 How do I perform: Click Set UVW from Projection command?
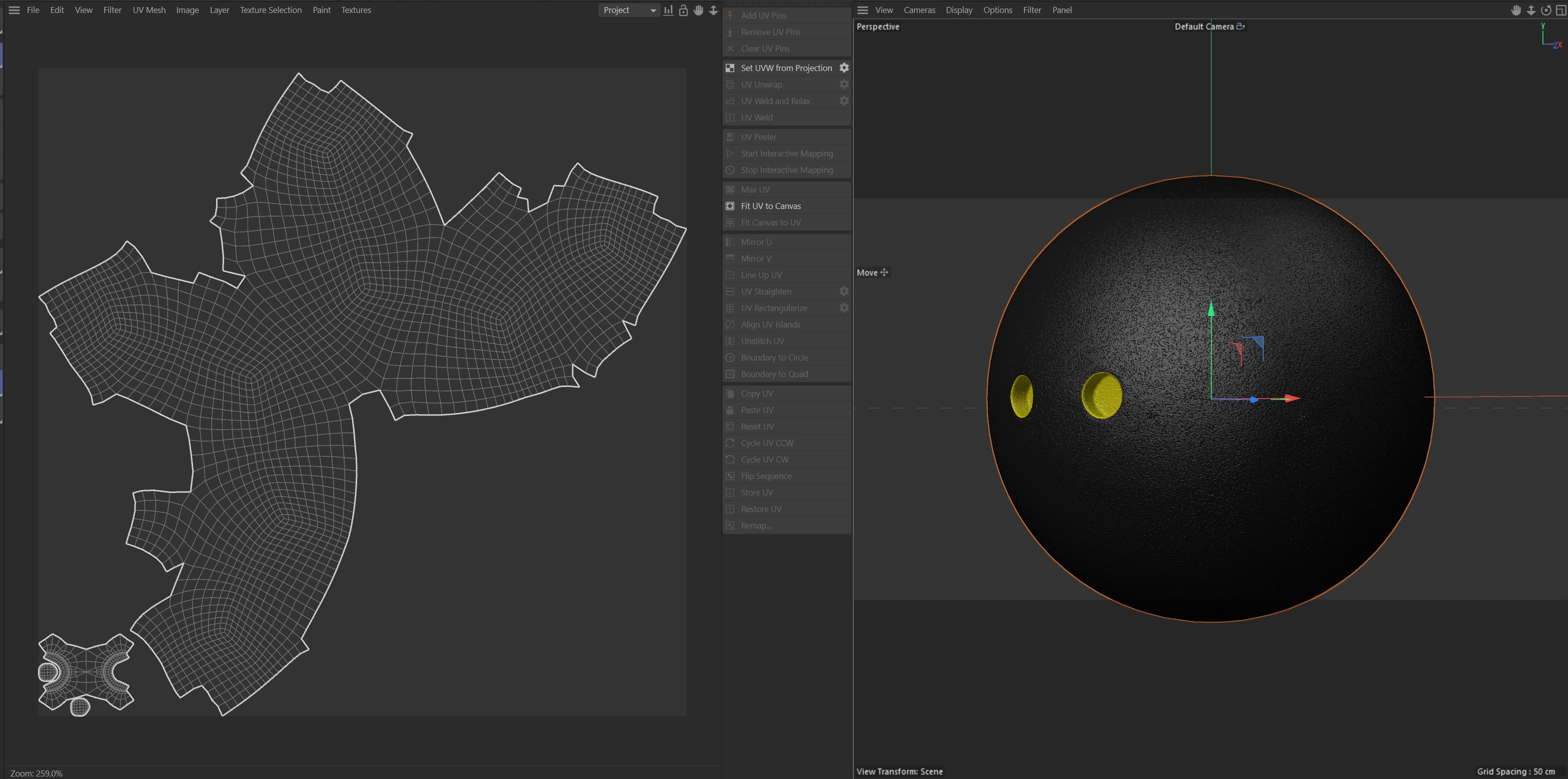coord(786,68)
